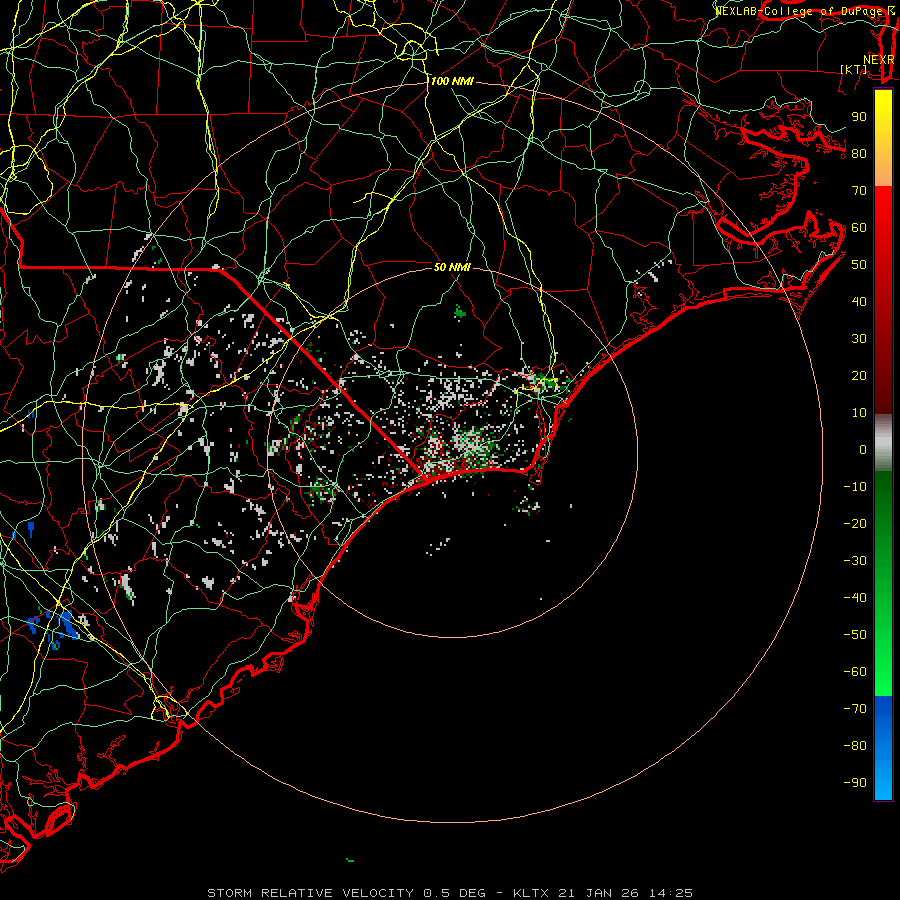This screenshot has height=900, width=900.
Task: Click the "20" value on velocity scale
Action: pyautogui.click(x=859, y=376)
